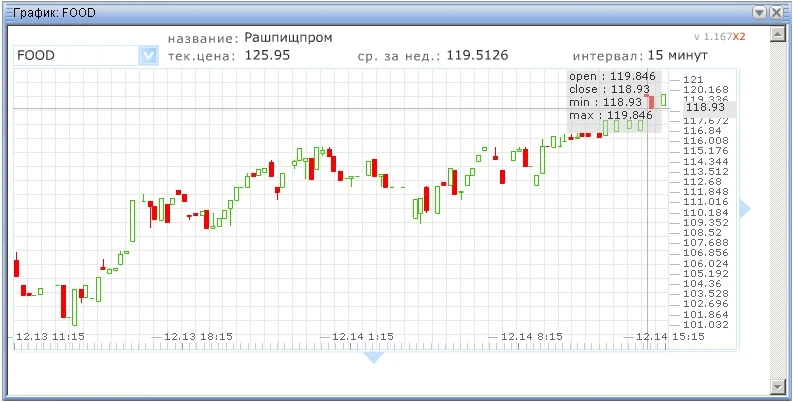
Task: Click the 115.176 price axis label
Action: (706, 151)
